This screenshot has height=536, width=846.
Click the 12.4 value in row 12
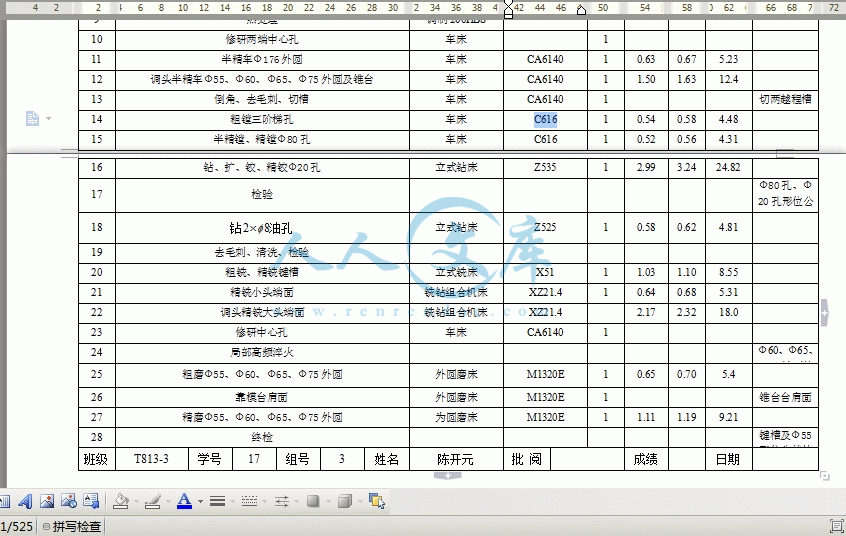[728, 79]
